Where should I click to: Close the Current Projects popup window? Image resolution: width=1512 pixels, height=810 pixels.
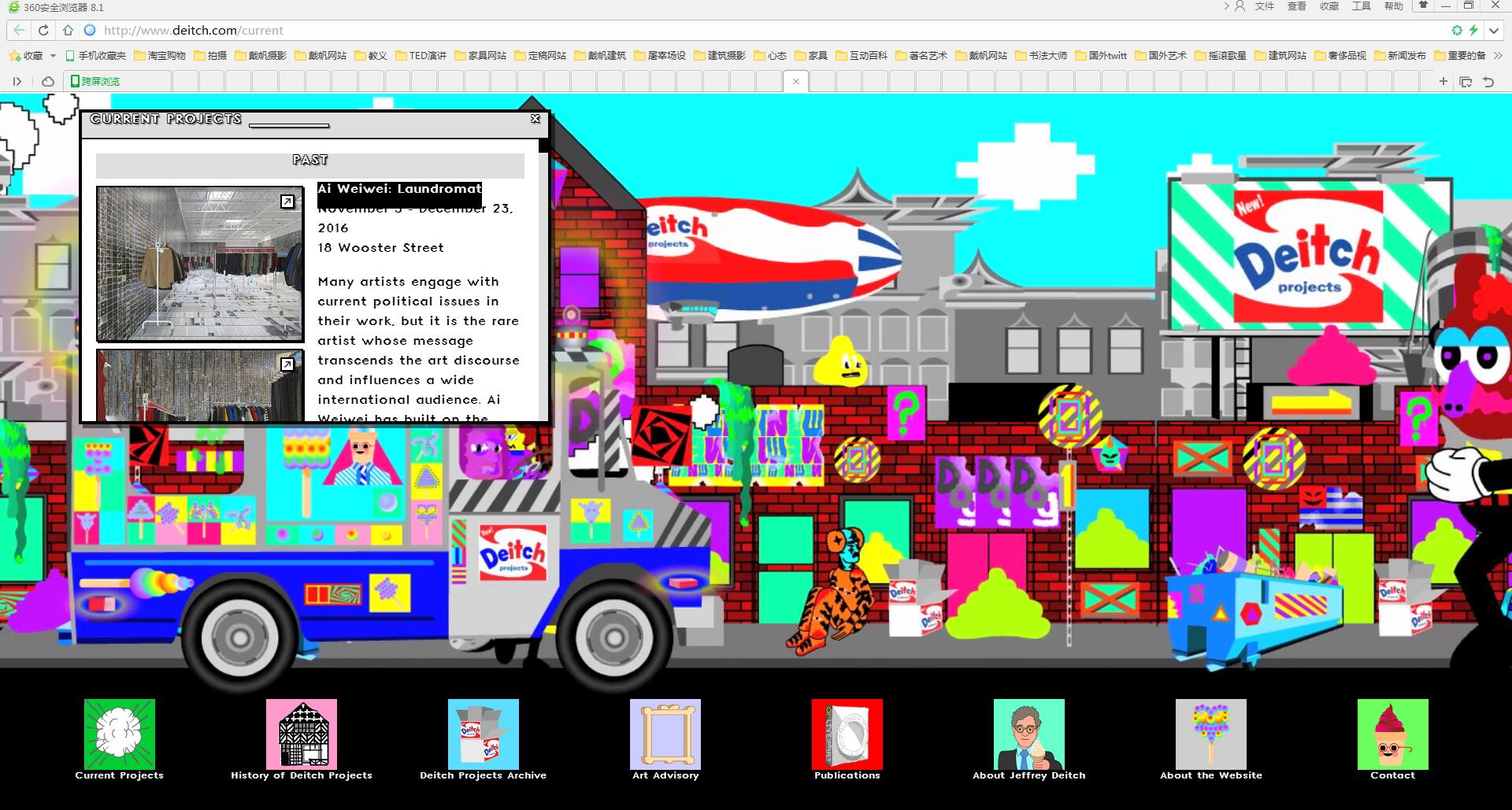click(x=535, y=119)
